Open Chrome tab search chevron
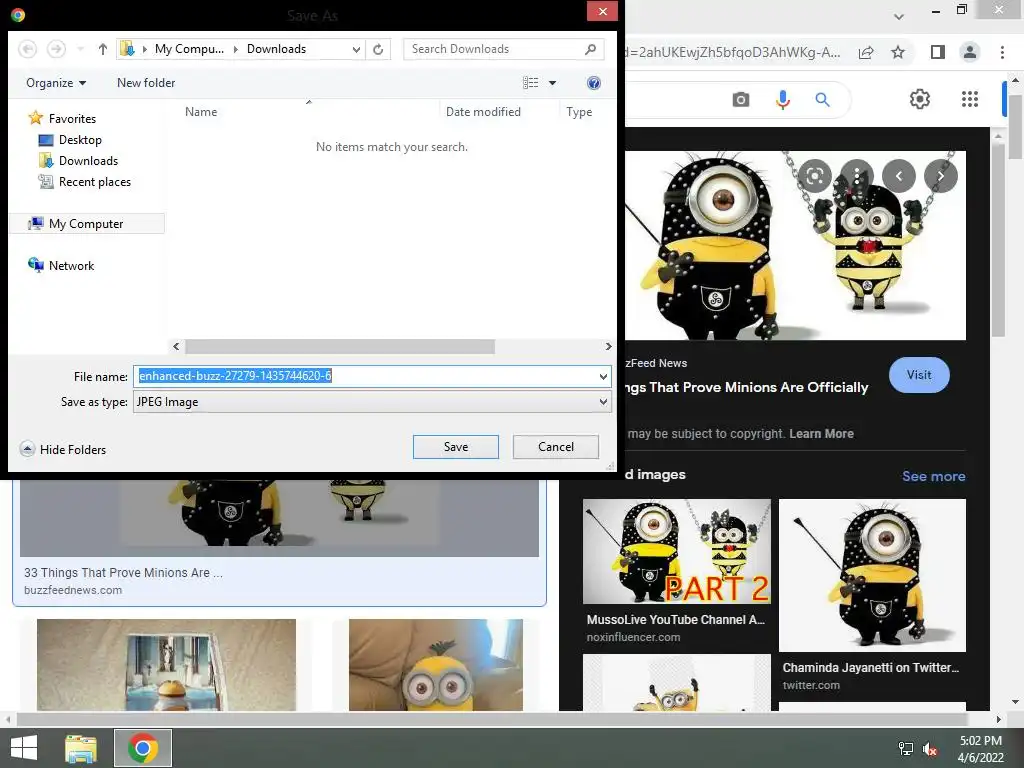 pyautogui.click(x=899, y=16)
